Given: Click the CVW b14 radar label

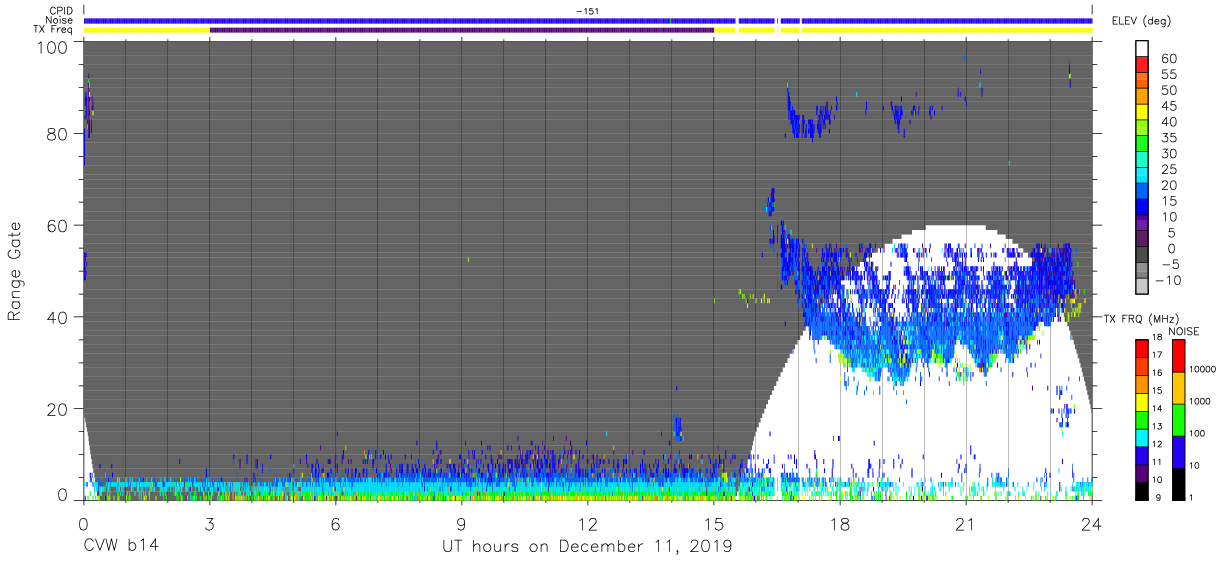Looking at the screenshot, I should tap(121, 547).
